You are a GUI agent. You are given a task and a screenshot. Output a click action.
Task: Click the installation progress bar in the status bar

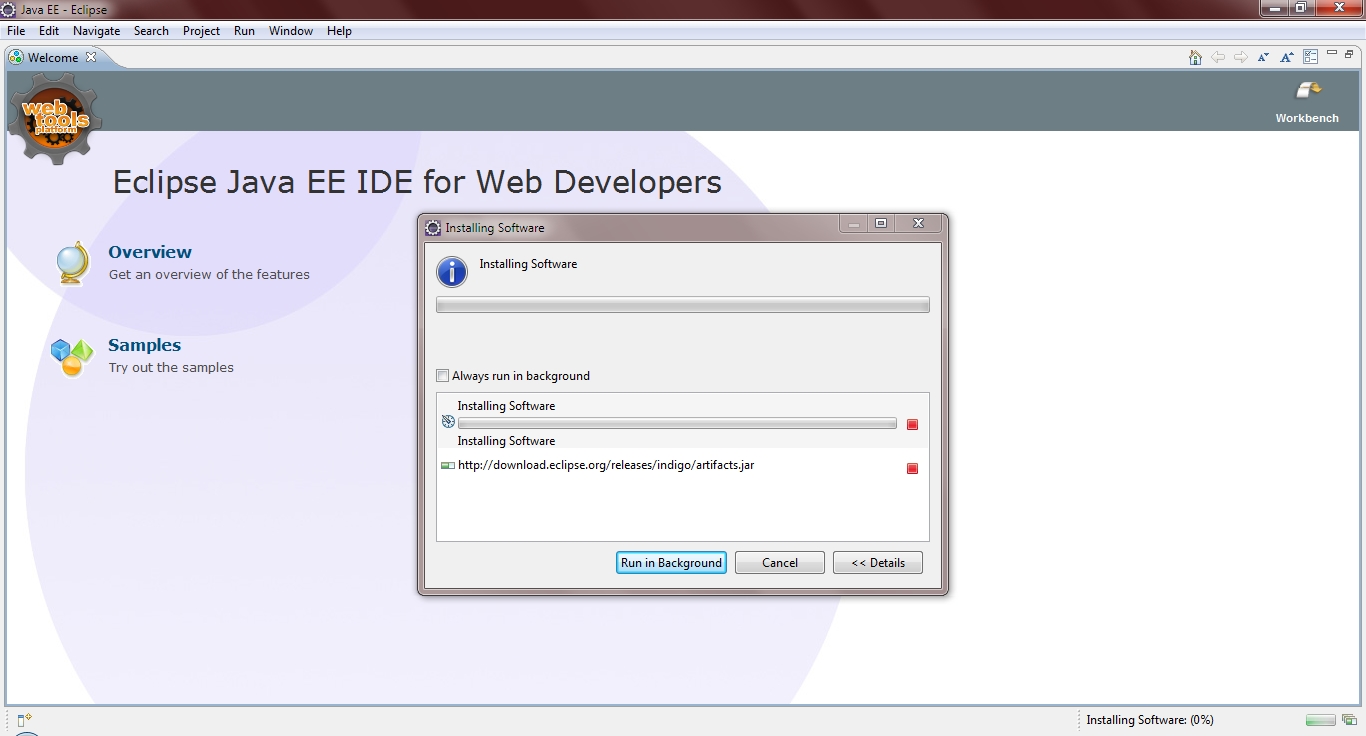1320,719
